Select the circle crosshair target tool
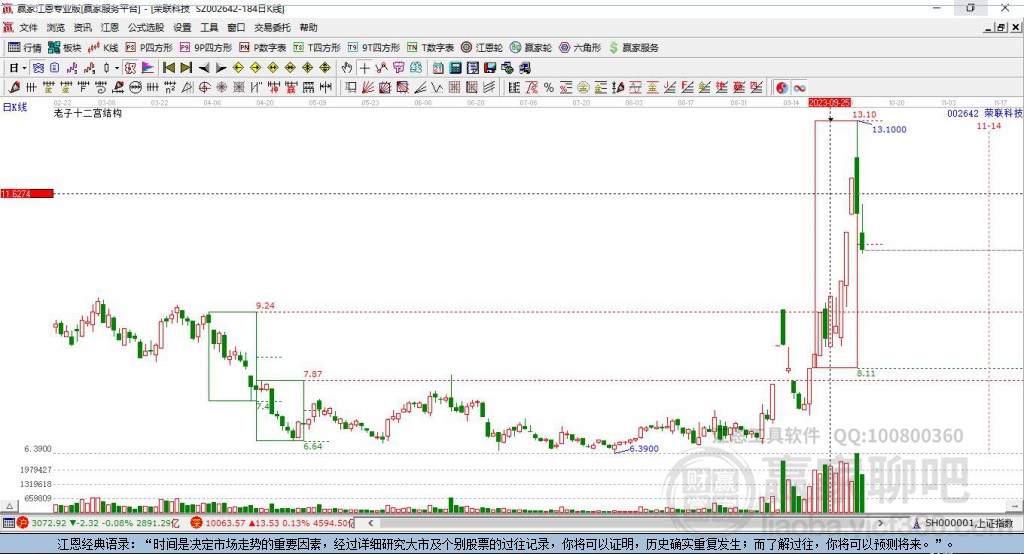The height and width of the screenshot is (554, 1024). point(204,88)
